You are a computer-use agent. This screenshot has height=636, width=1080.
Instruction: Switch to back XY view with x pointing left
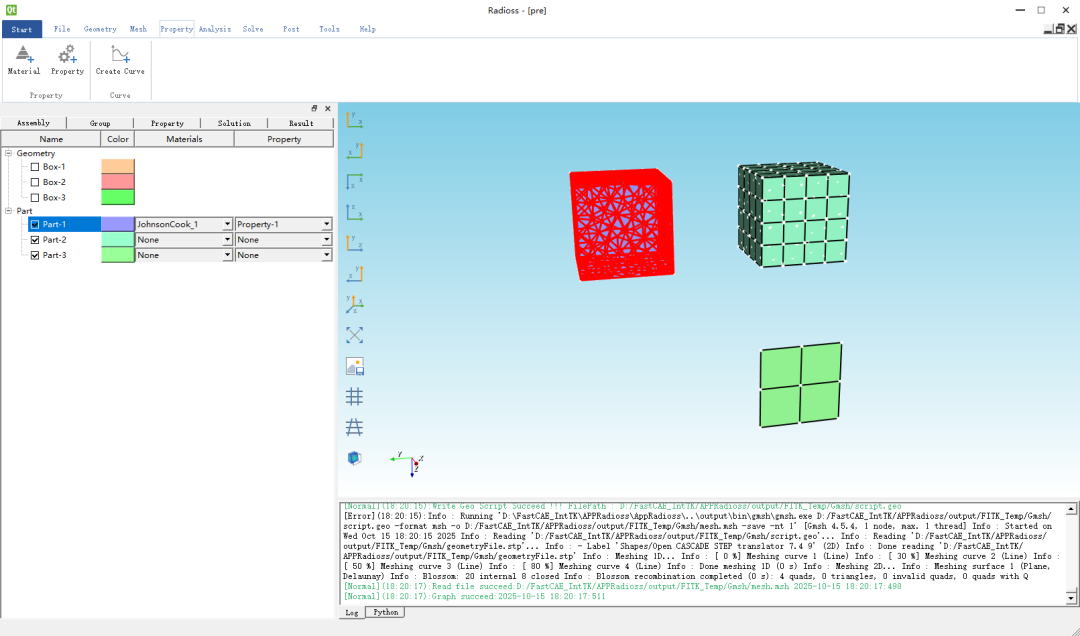354,150
